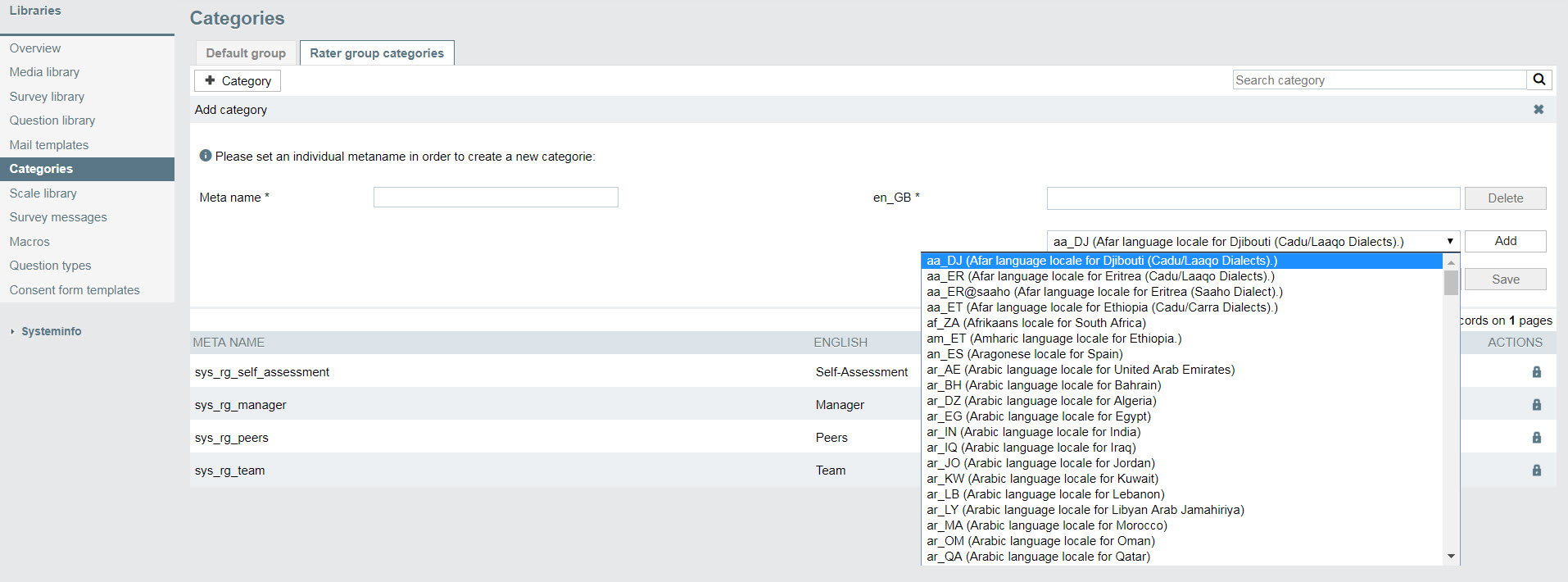Click the Add language button
Viewport: 1568px width, 582px height.
pyautogui.click(x=1506, y=241)
